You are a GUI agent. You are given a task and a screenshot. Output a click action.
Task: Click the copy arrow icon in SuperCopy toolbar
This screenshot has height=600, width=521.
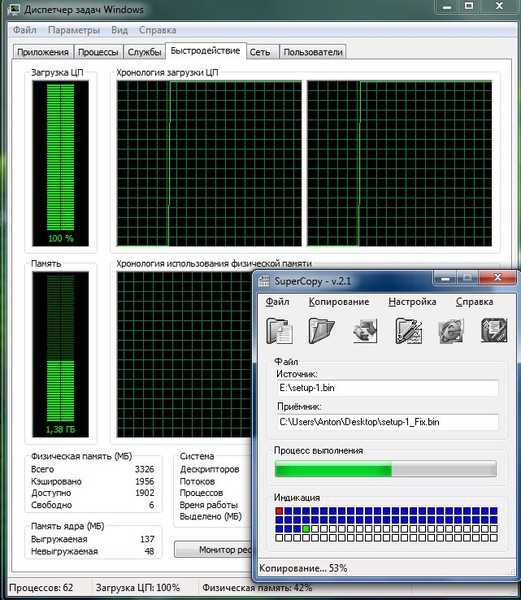pyautogui.click(x=365, y=331)
